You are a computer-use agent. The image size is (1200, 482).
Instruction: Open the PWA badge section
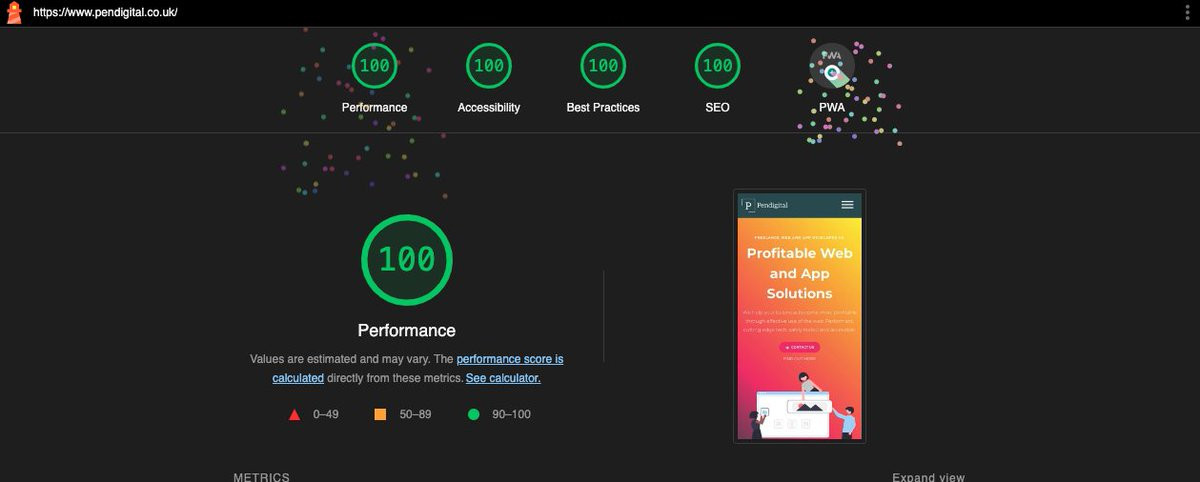(832, 79)
